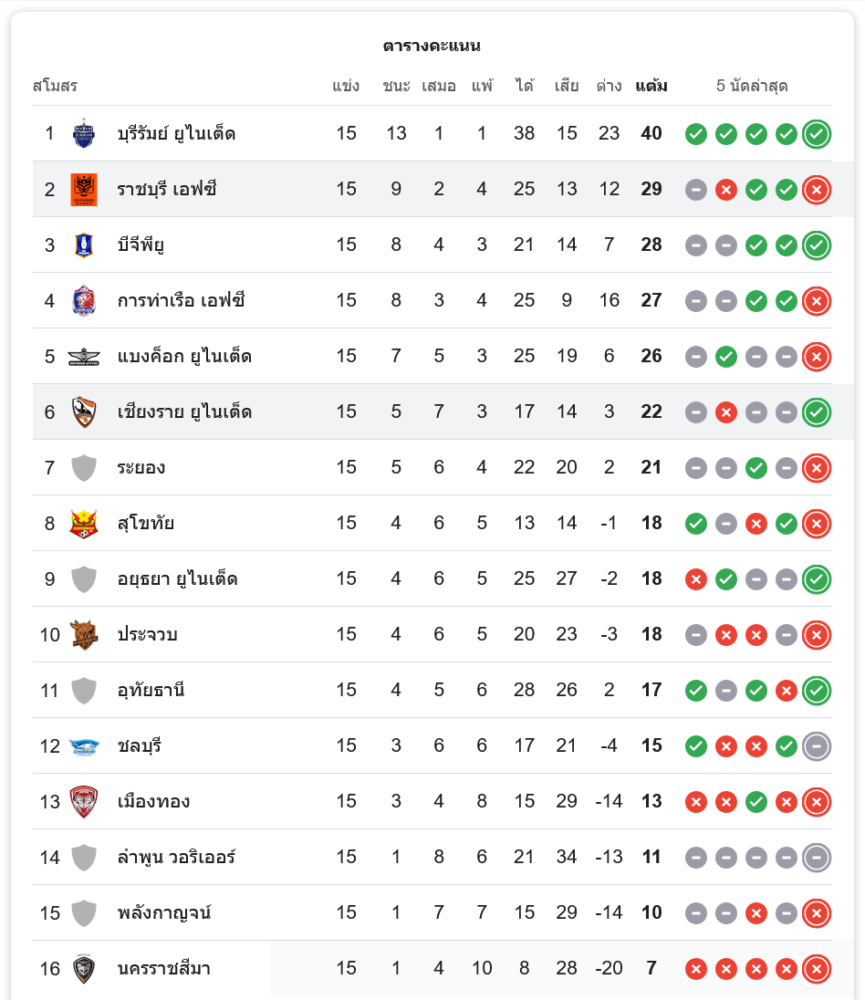Click the Bangkok United wings logo
865x1000 pixels.
pyautogui.click(x=84, y=357)
